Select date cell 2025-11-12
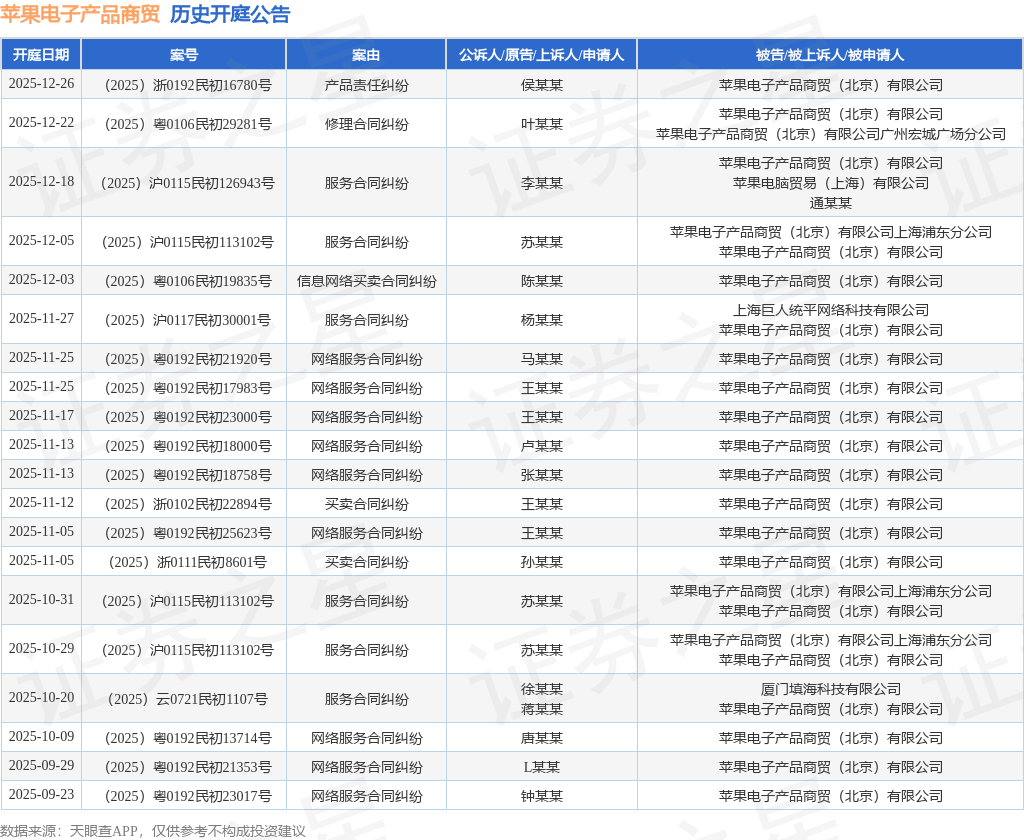The width and height of the screenshot is (1024, 840). point(41,502)
